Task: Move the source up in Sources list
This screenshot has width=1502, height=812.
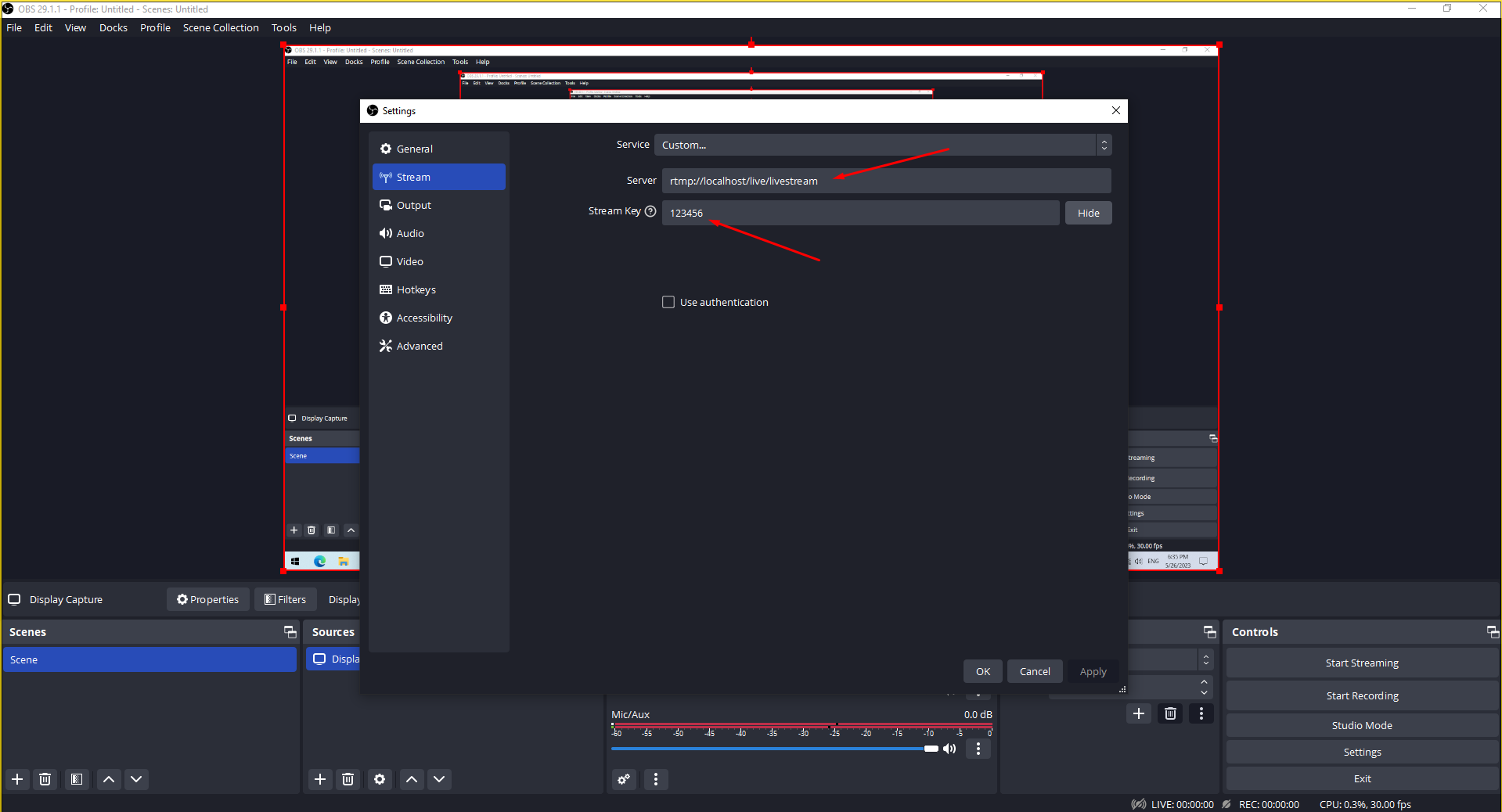Action: tap(412, 779)
